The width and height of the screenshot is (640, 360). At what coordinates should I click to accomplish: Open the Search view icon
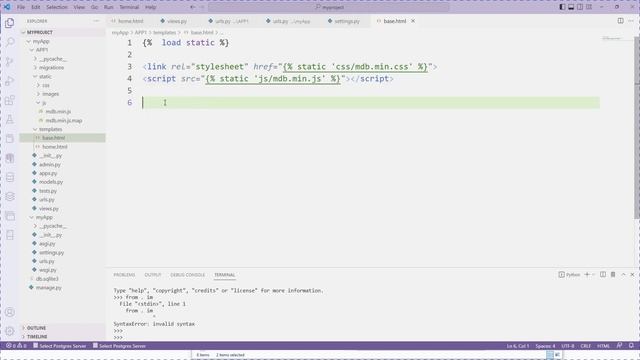click(x=10, y=42)
